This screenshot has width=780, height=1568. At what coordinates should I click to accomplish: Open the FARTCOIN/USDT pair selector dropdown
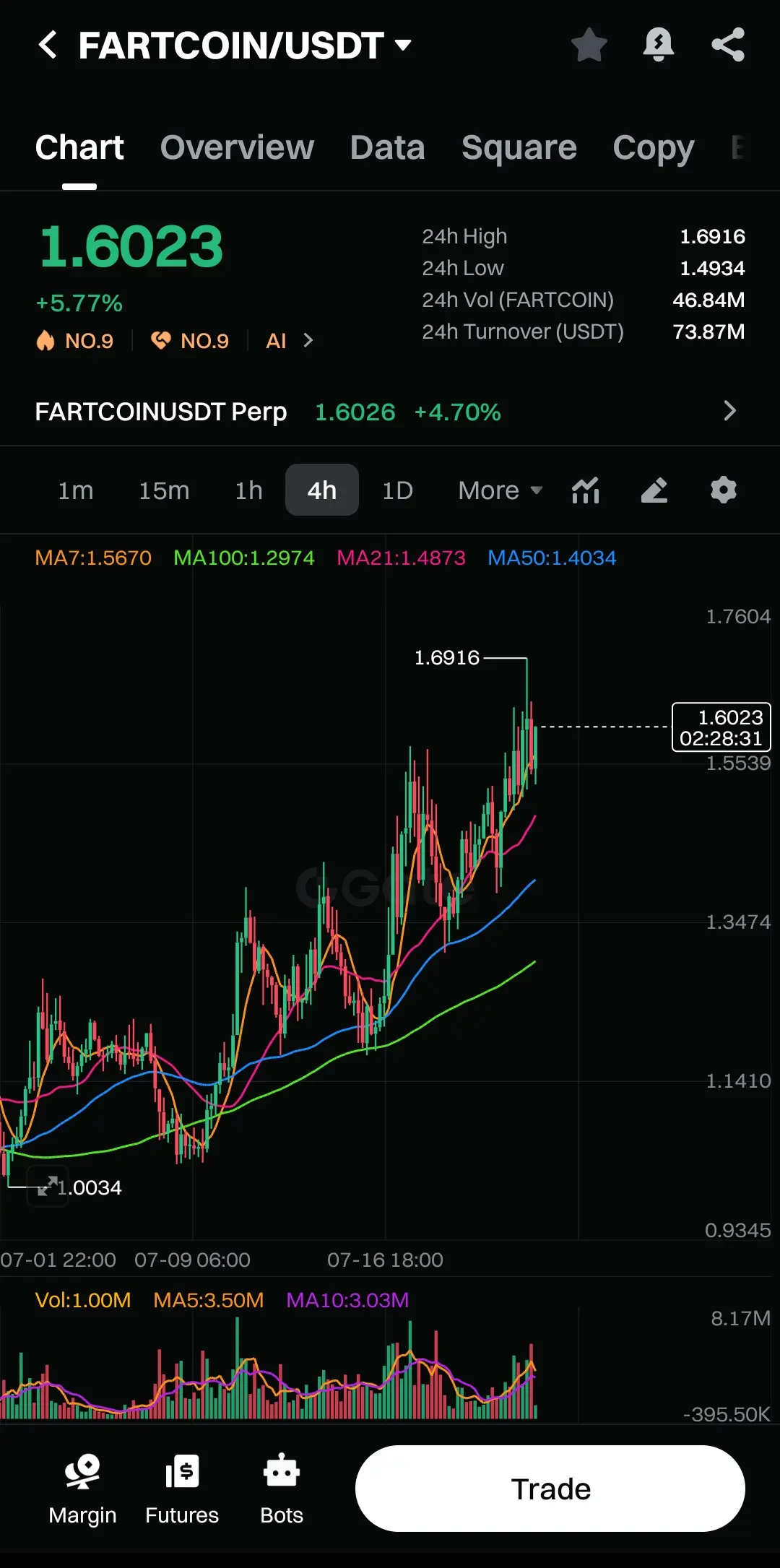click(x=245, y=46)
